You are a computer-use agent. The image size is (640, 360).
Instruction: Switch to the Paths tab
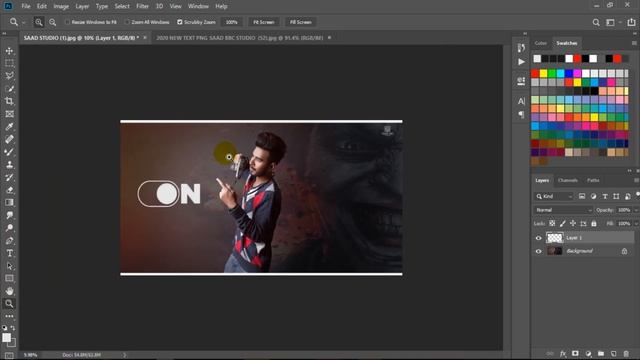point(593,180)
